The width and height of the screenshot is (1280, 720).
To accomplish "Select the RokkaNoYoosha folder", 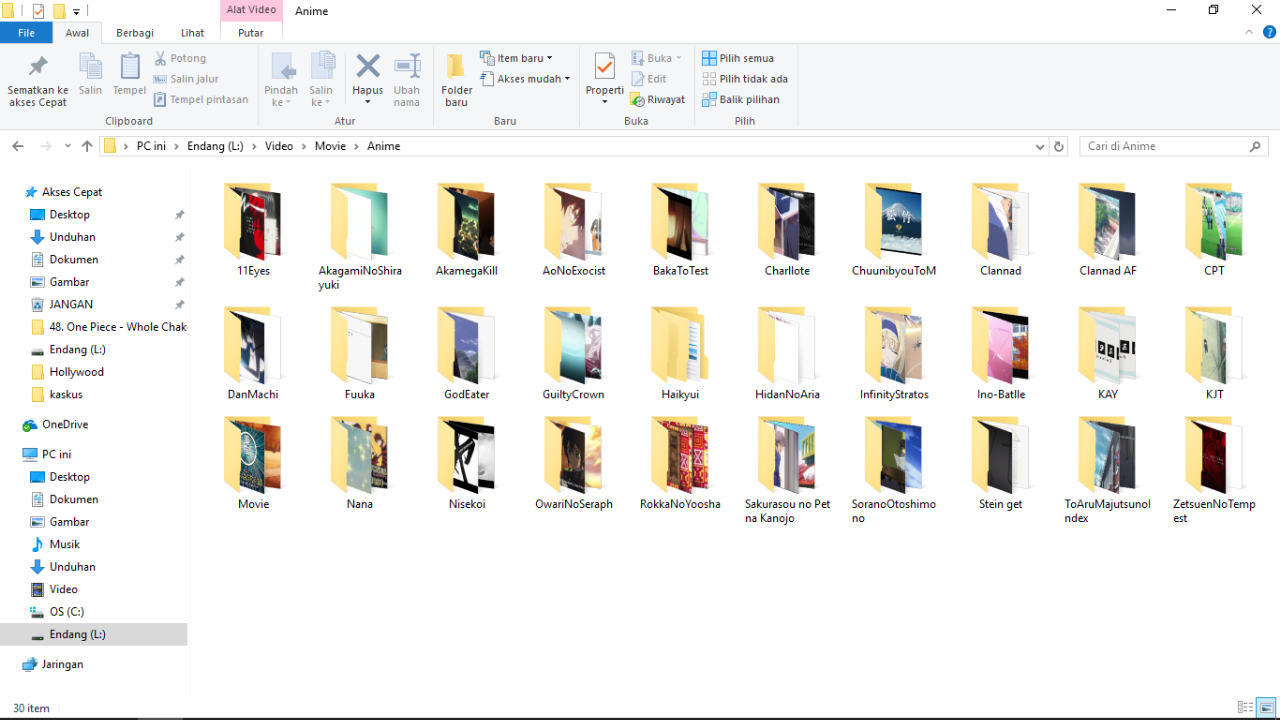I will (680, 464).
